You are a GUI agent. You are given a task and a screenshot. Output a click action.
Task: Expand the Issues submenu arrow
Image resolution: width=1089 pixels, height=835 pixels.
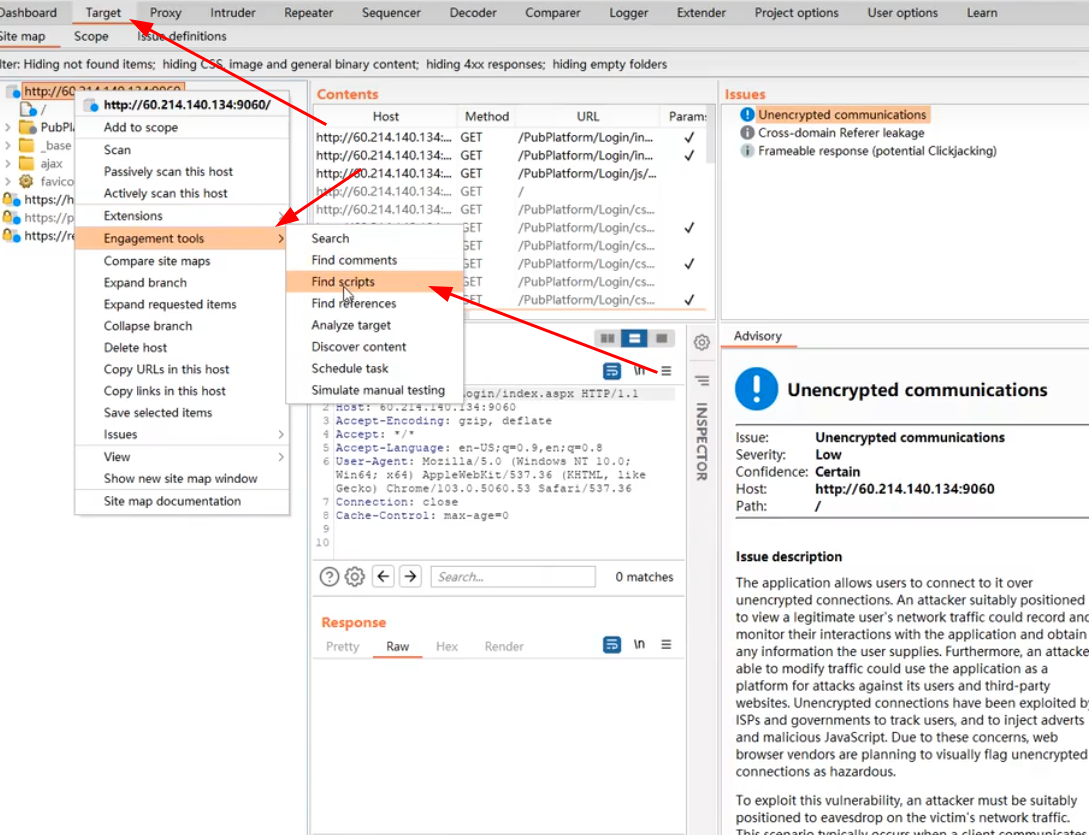coord(281,434)
